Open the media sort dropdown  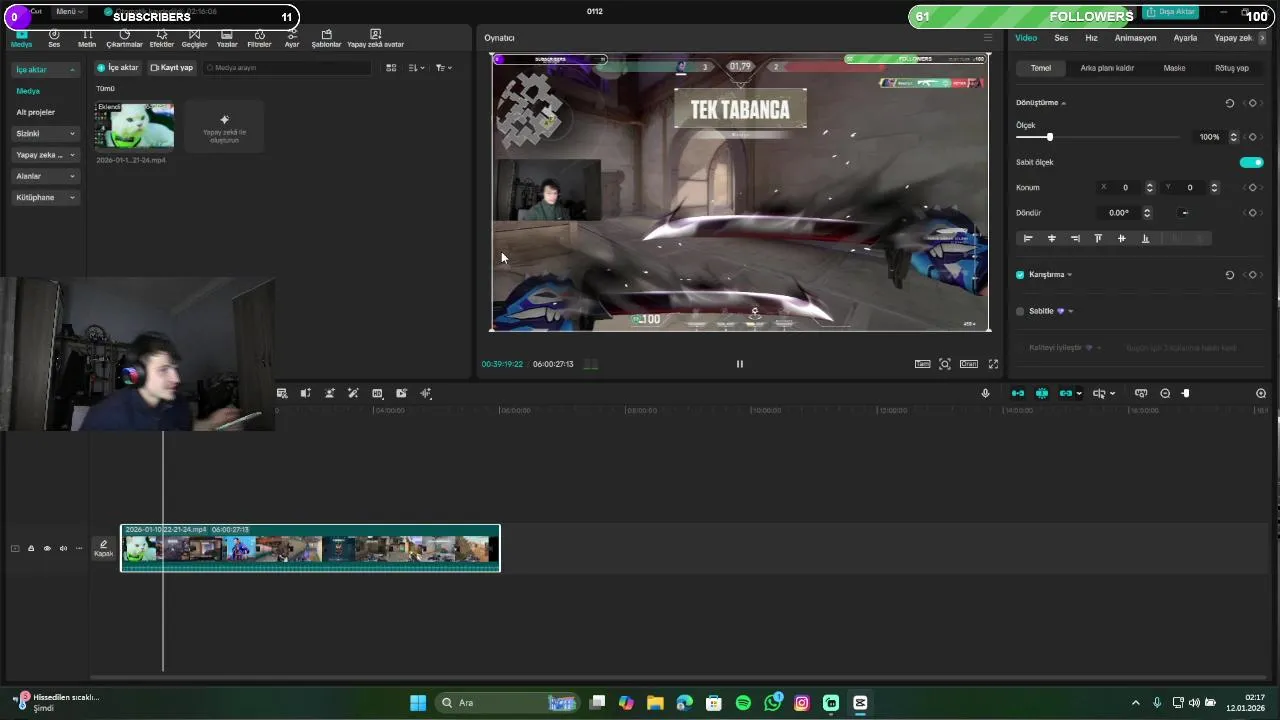(418, 68)
